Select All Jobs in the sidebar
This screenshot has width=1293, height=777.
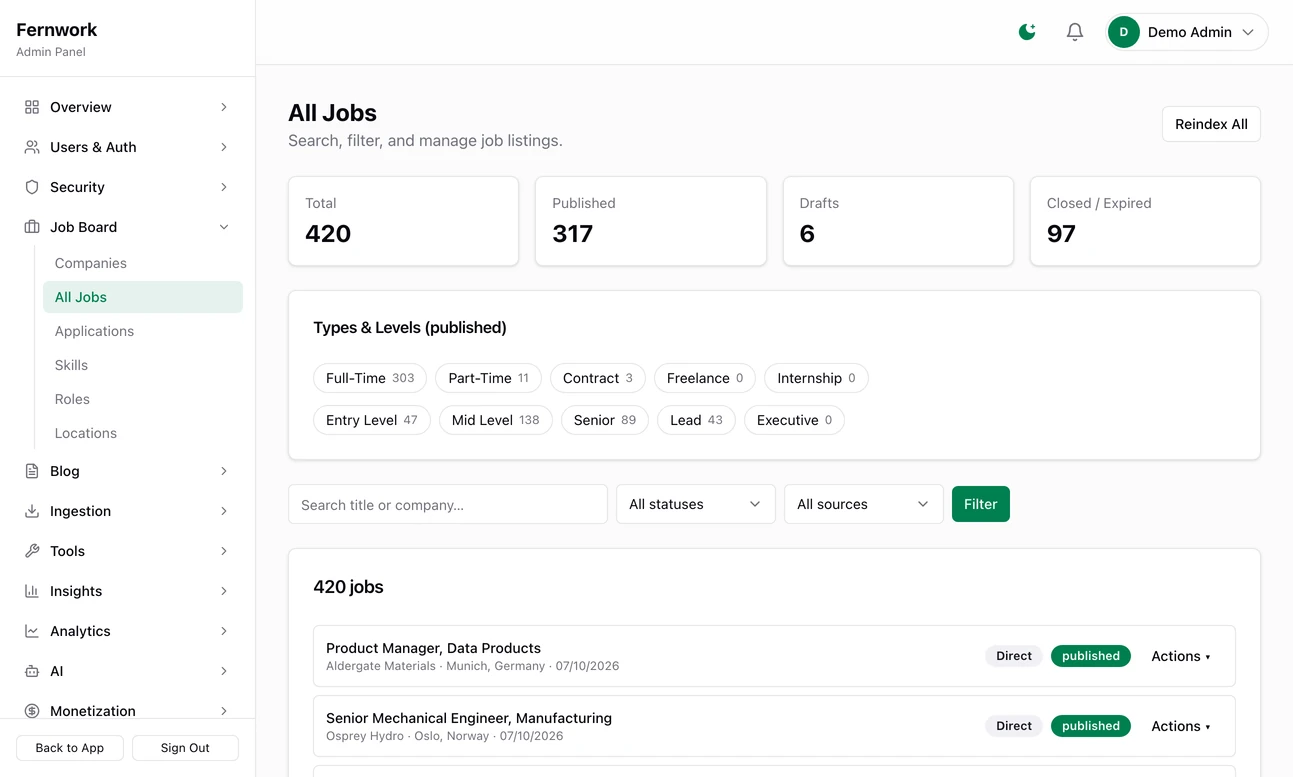(143, 297)
